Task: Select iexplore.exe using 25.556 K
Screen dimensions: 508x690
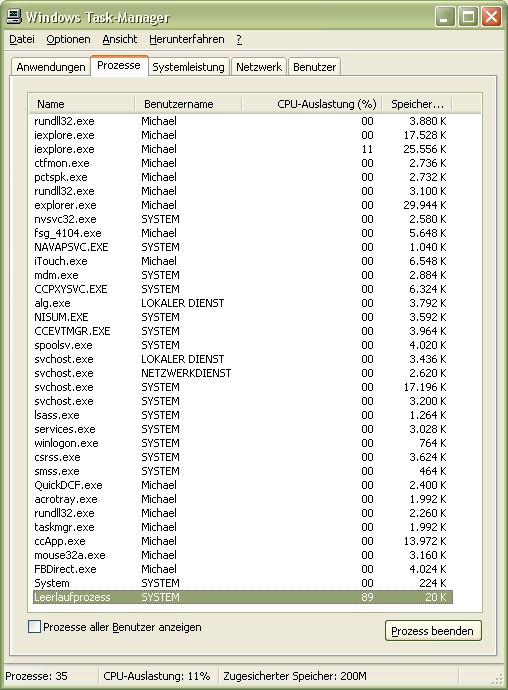Action: click(x=243, y=149)
